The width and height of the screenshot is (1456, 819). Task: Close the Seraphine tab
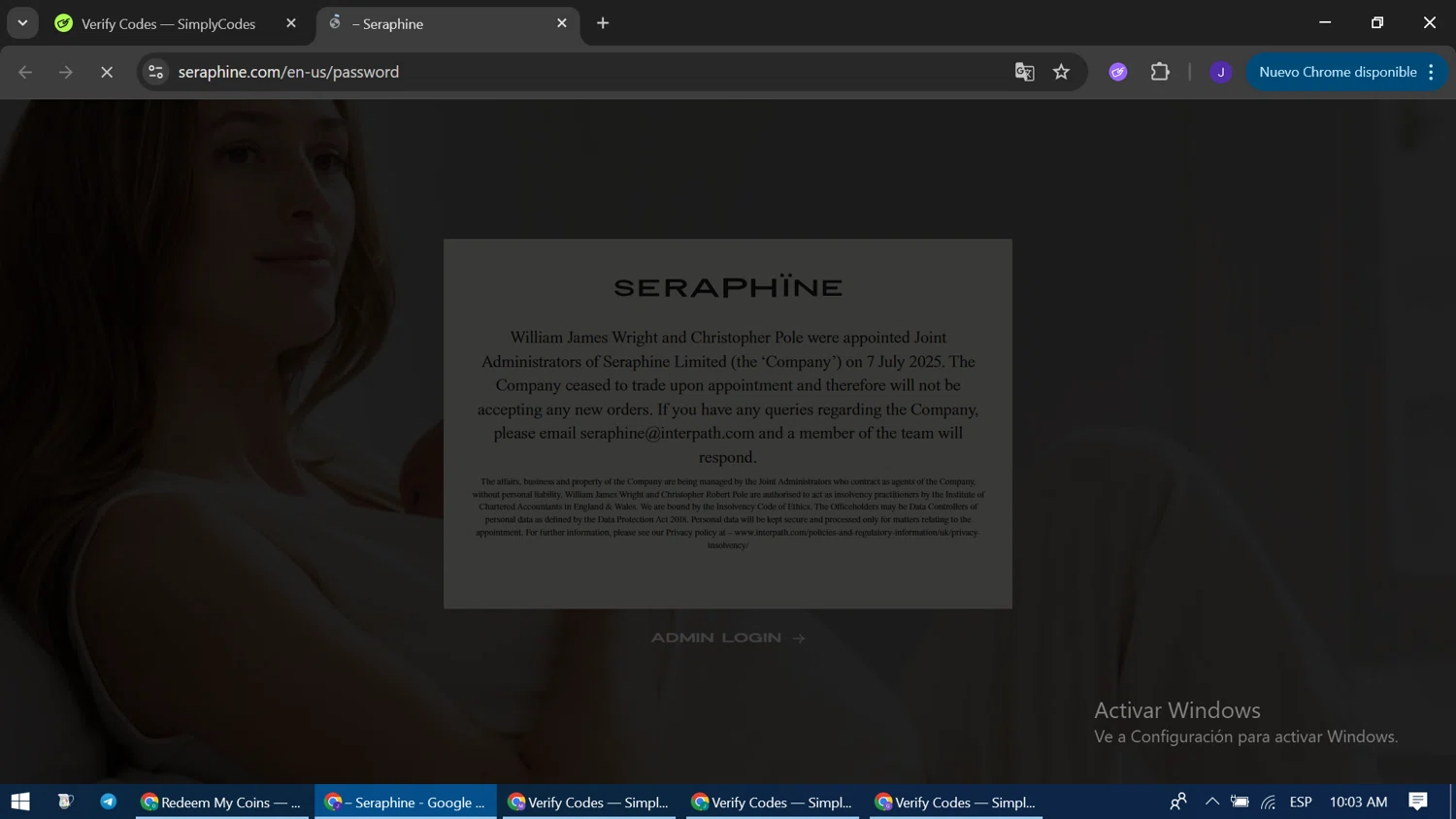tap(562, 23)
